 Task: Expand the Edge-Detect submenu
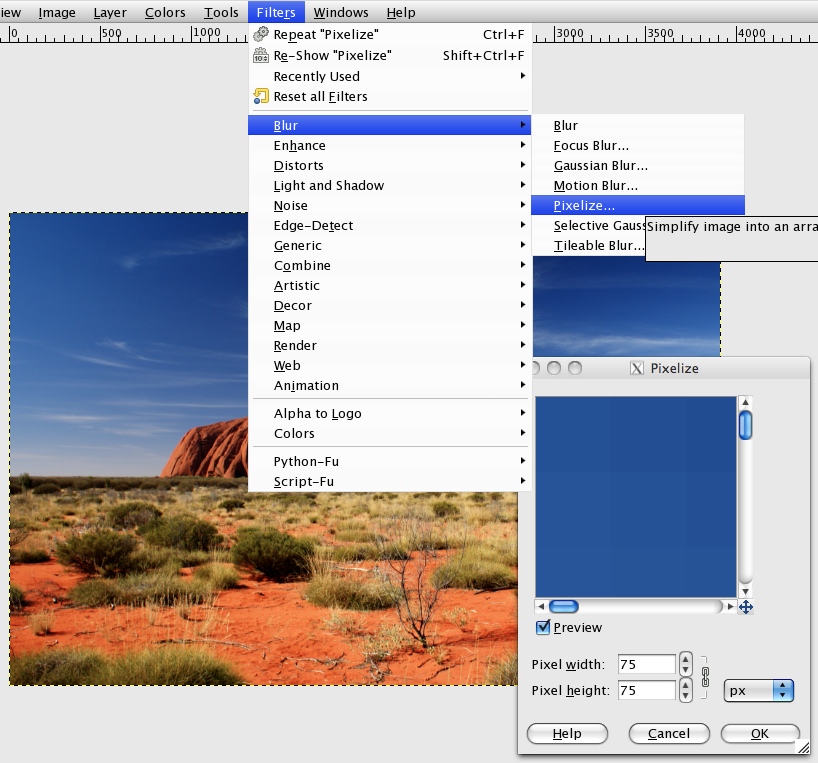tap(390, 225)
